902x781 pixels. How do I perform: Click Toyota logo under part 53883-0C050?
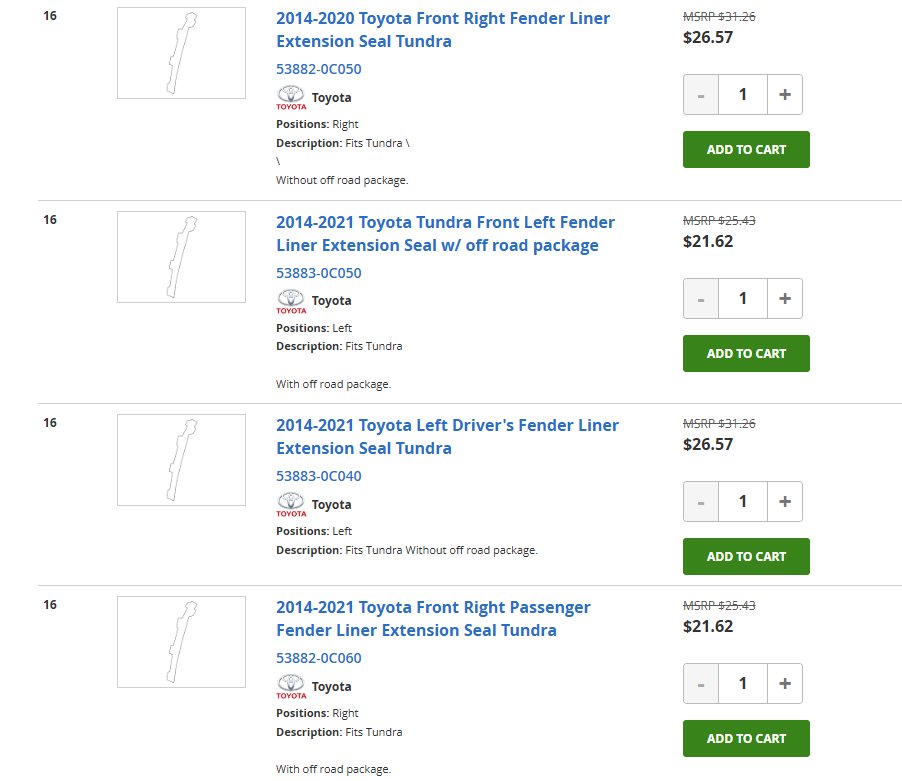[x=291, y=301]
